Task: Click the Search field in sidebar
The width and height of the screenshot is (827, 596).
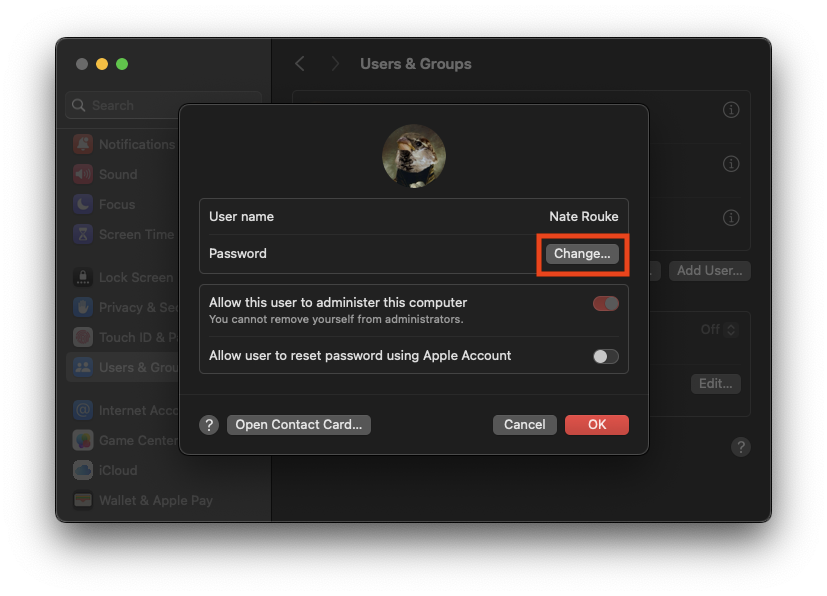Action: point(164,105)
